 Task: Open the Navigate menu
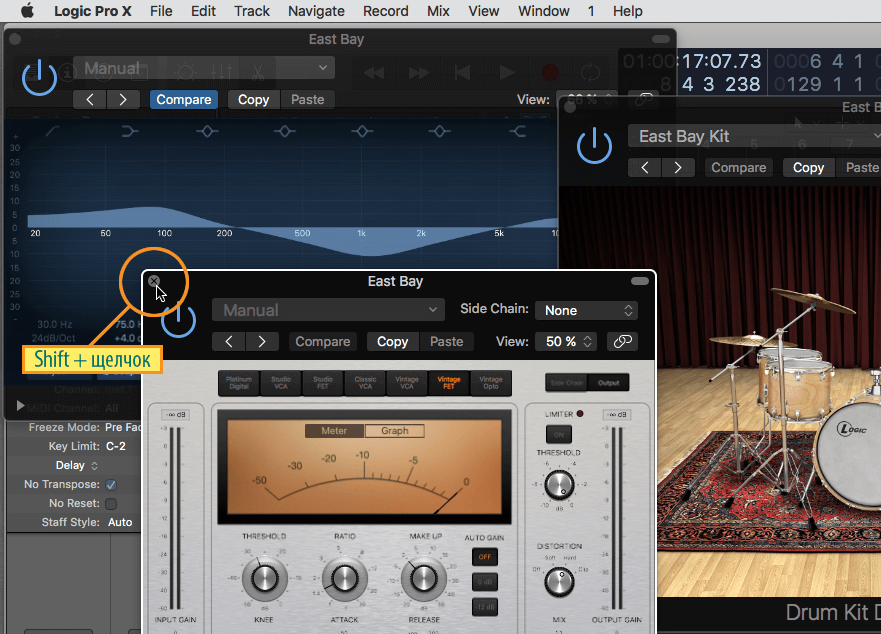(316, 11)
